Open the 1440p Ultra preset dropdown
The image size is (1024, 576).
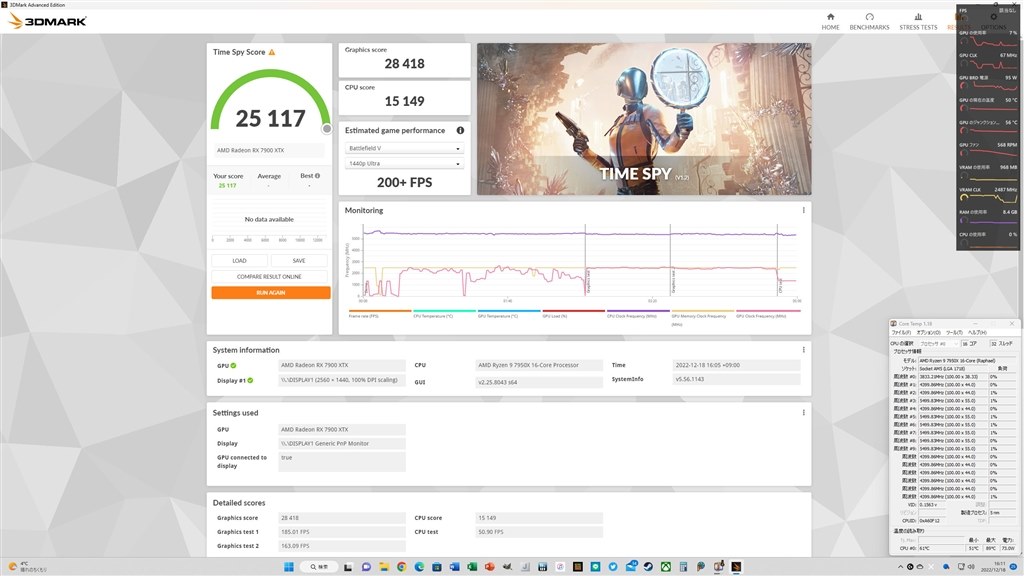point(404,163)
